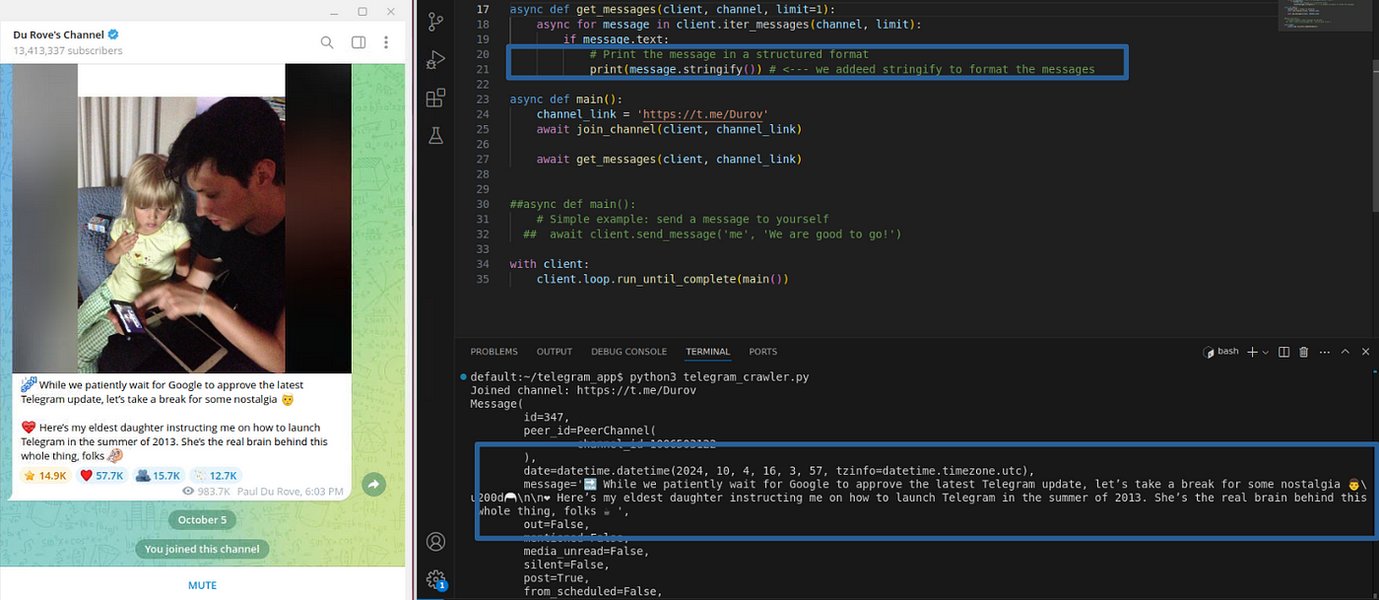Viewport: 1379px width, 600px height.
Task: Open terminal panel more actions menu
Action: pos(1324,352)
